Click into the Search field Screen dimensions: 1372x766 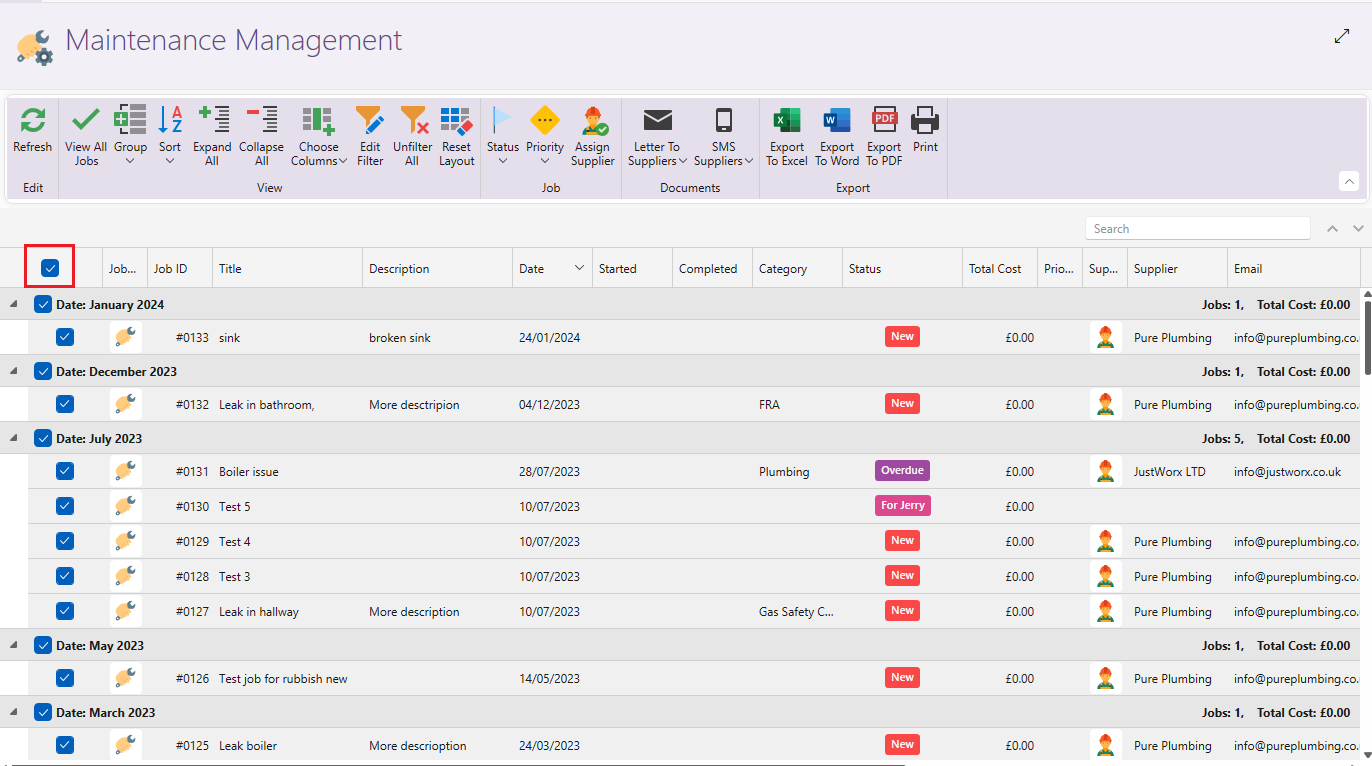click(1197, 229)
